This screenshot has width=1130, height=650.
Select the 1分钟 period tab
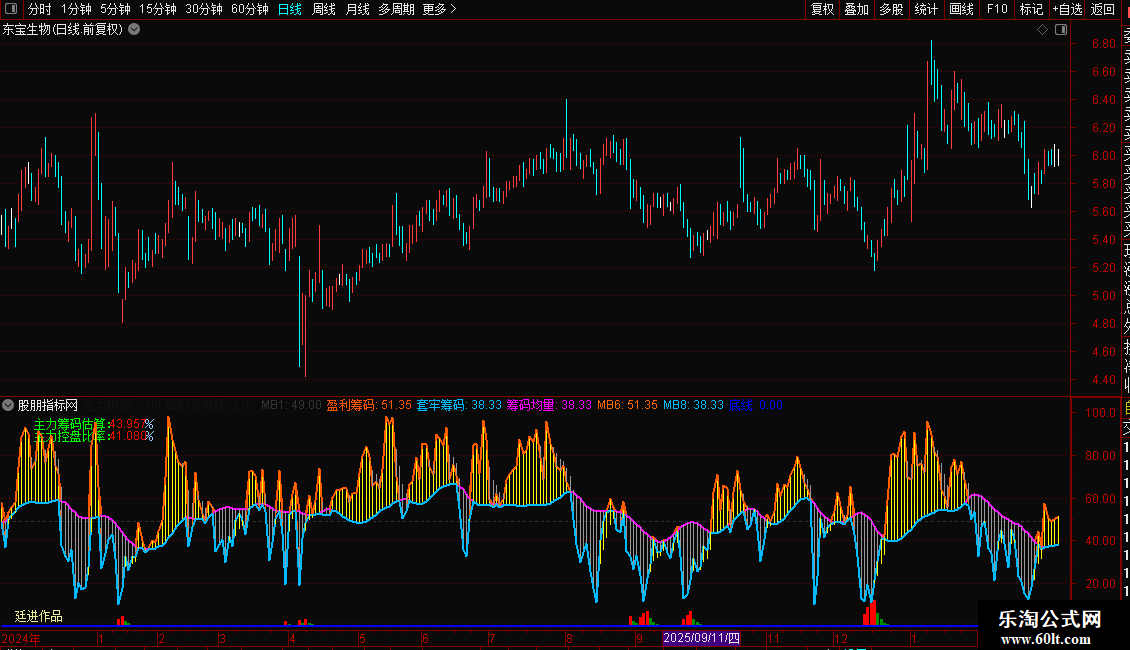76,9
